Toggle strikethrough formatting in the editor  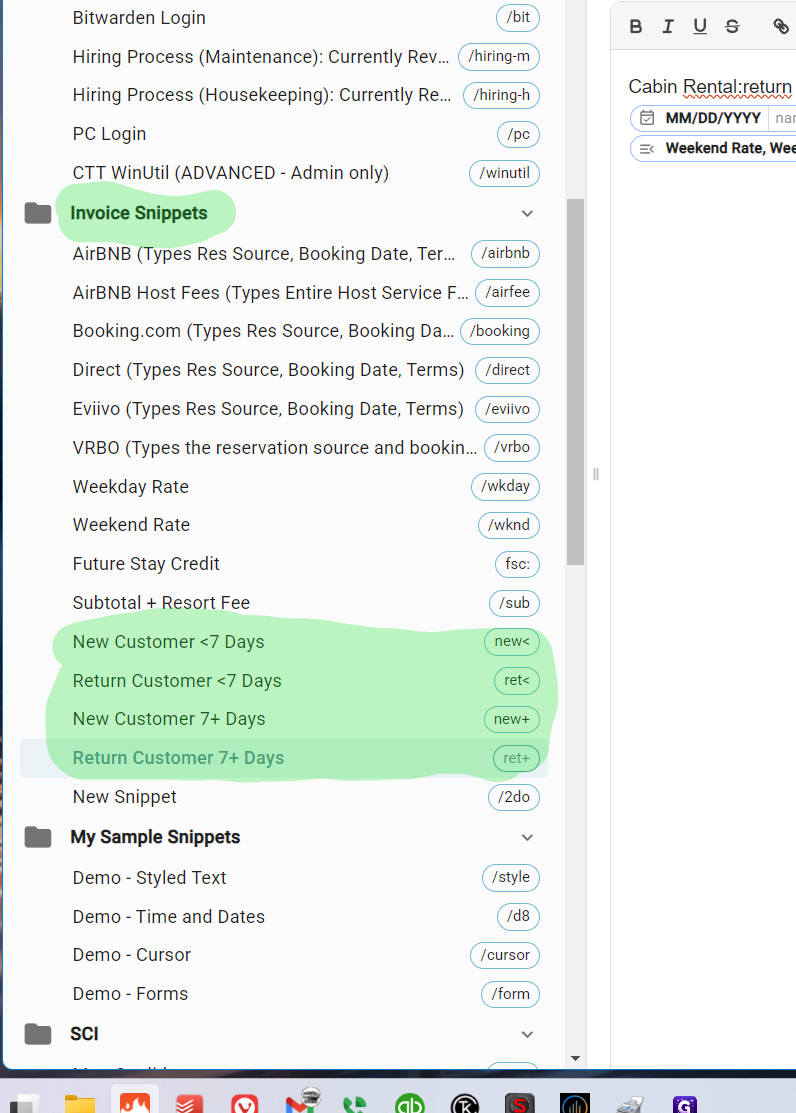click(x=732, y=27)
